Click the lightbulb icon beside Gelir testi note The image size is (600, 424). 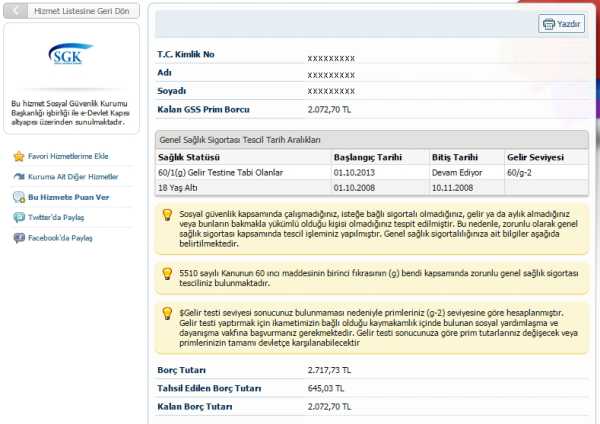[167, 313]
